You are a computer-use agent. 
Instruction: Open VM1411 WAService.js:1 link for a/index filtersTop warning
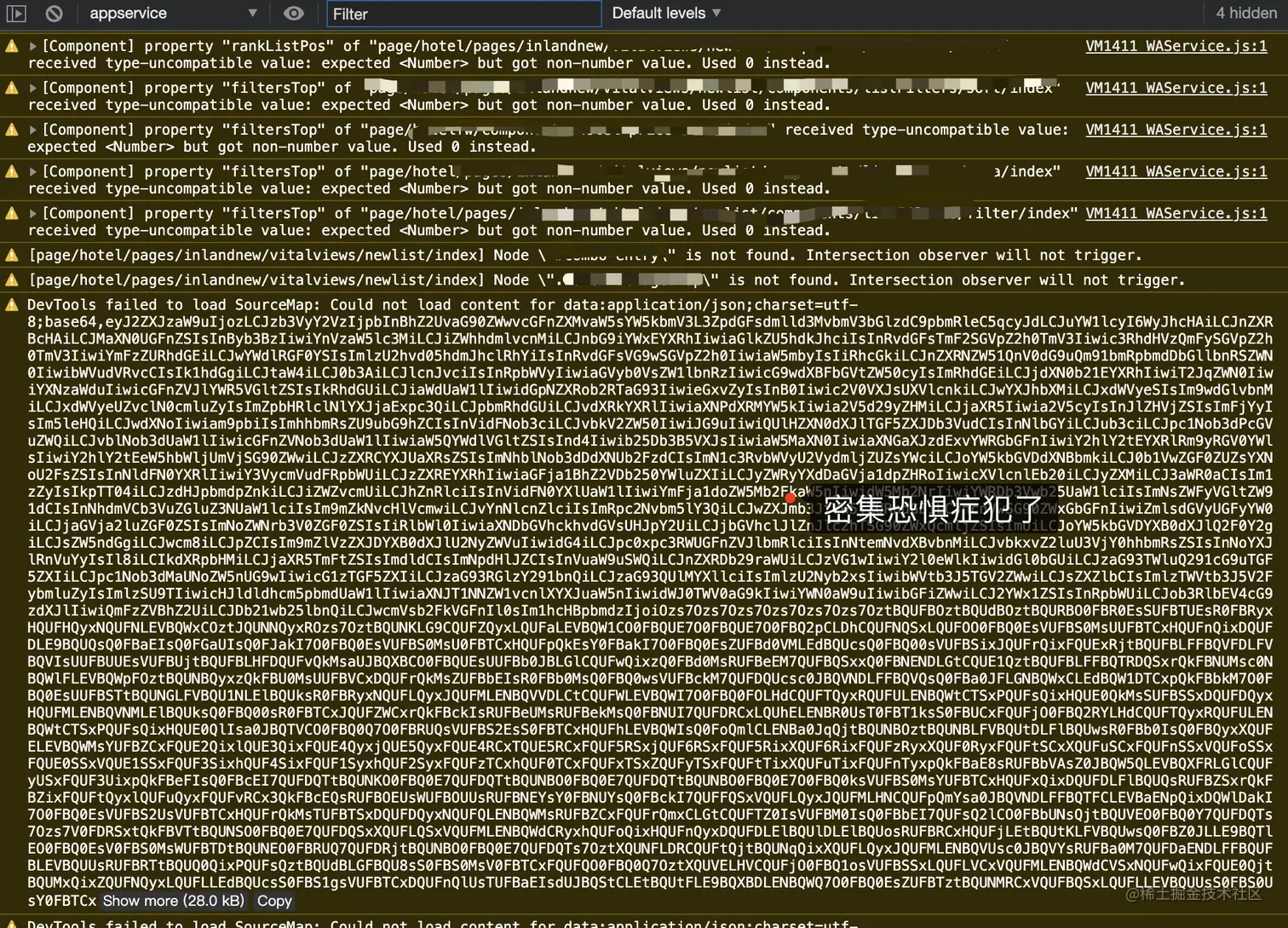[x=1176, y=171]
